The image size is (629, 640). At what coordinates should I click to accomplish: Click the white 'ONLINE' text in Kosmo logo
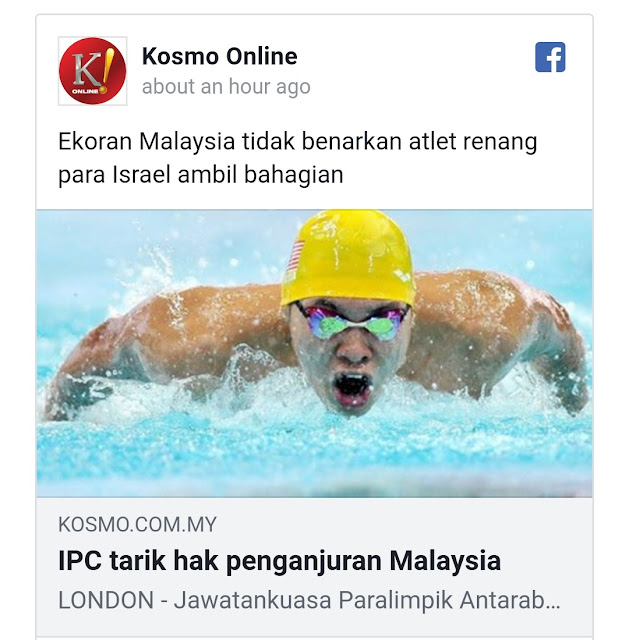click(x=85, y=91)
